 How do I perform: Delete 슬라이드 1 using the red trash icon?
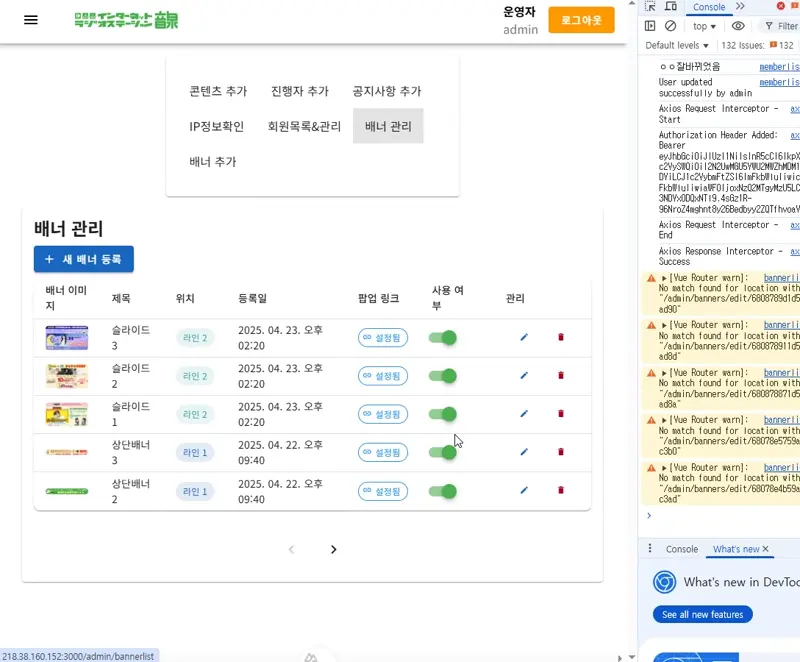(x=561, y=413)
